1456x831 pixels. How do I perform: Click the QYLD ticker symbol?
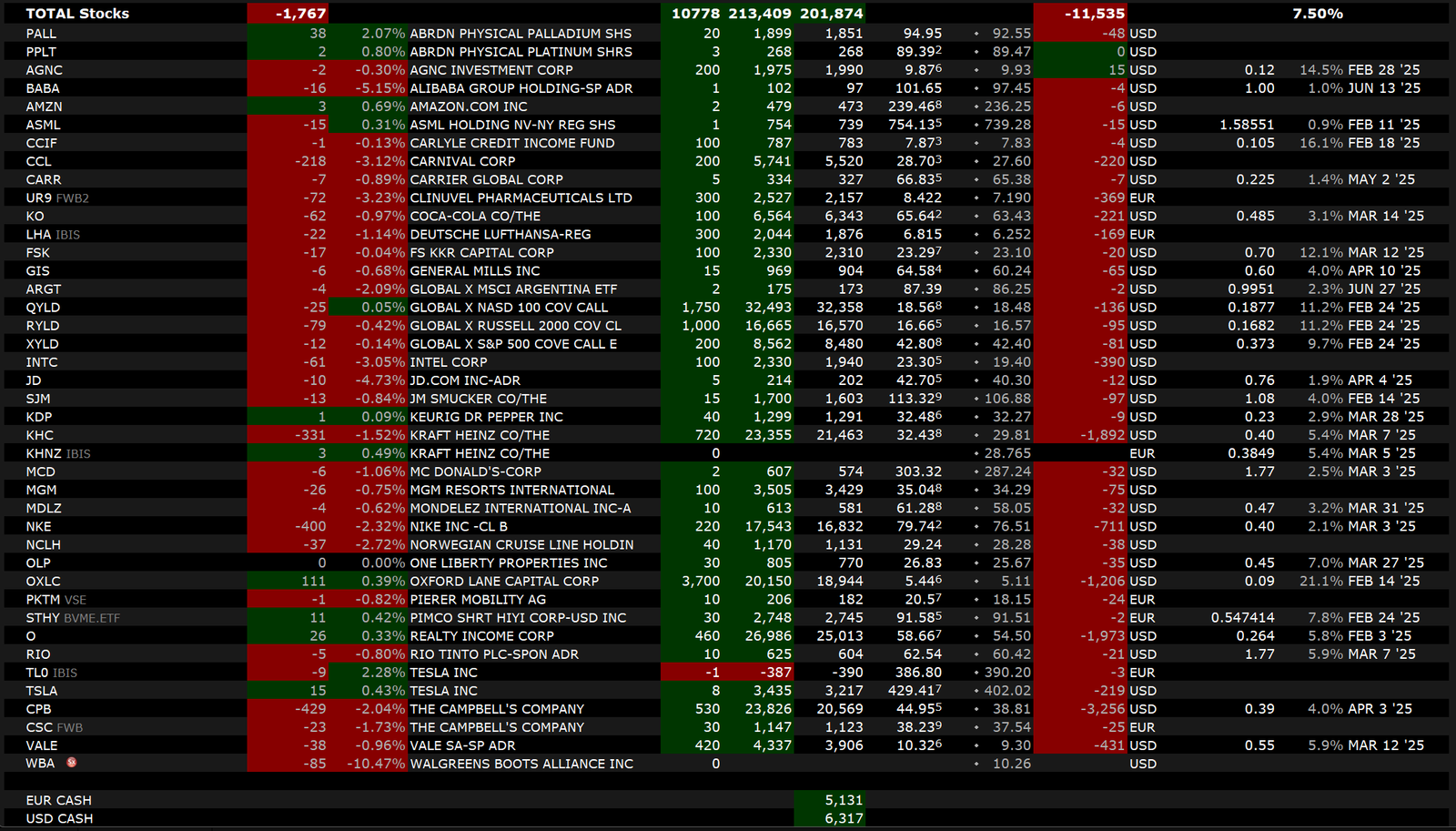tap(43, 308)
